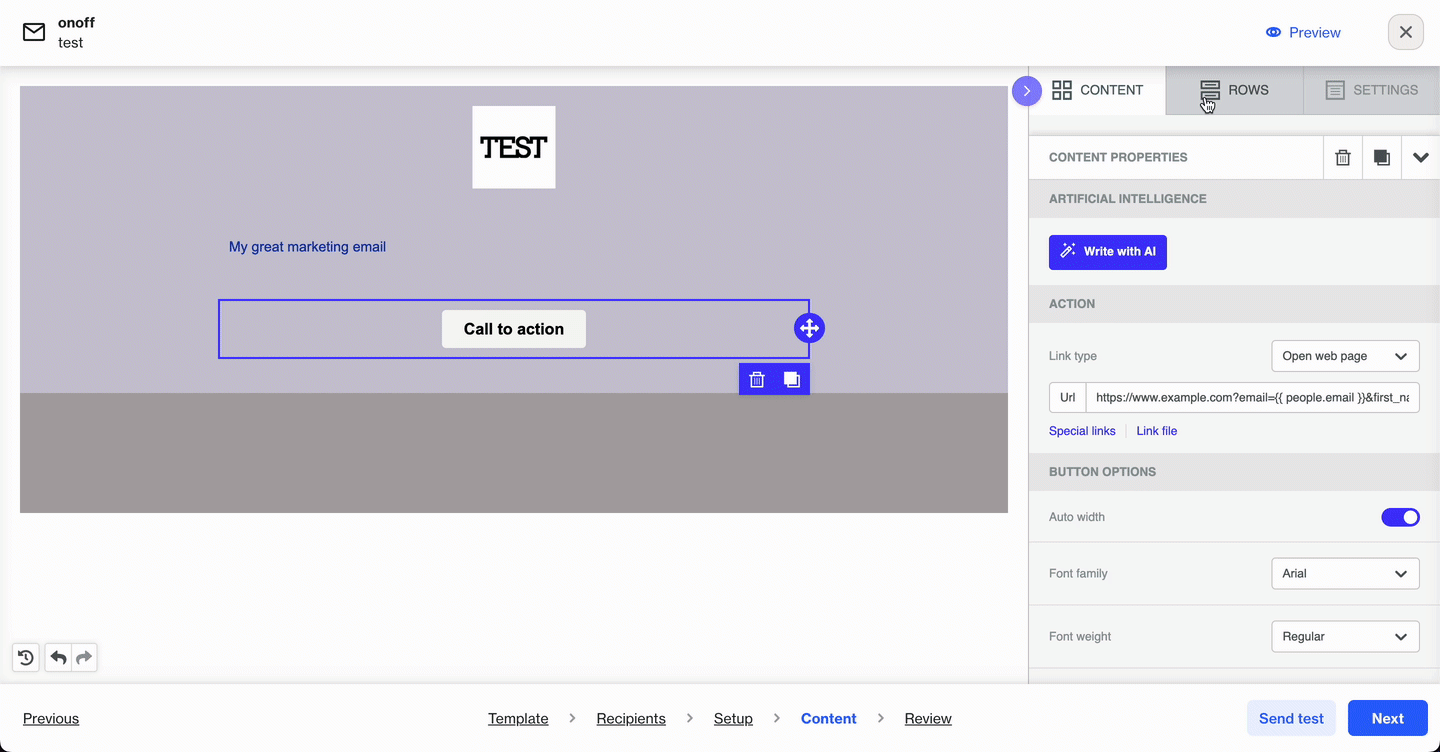Select the My great marketing email text
Viewport: 1440px width, 752px height.
307,247
